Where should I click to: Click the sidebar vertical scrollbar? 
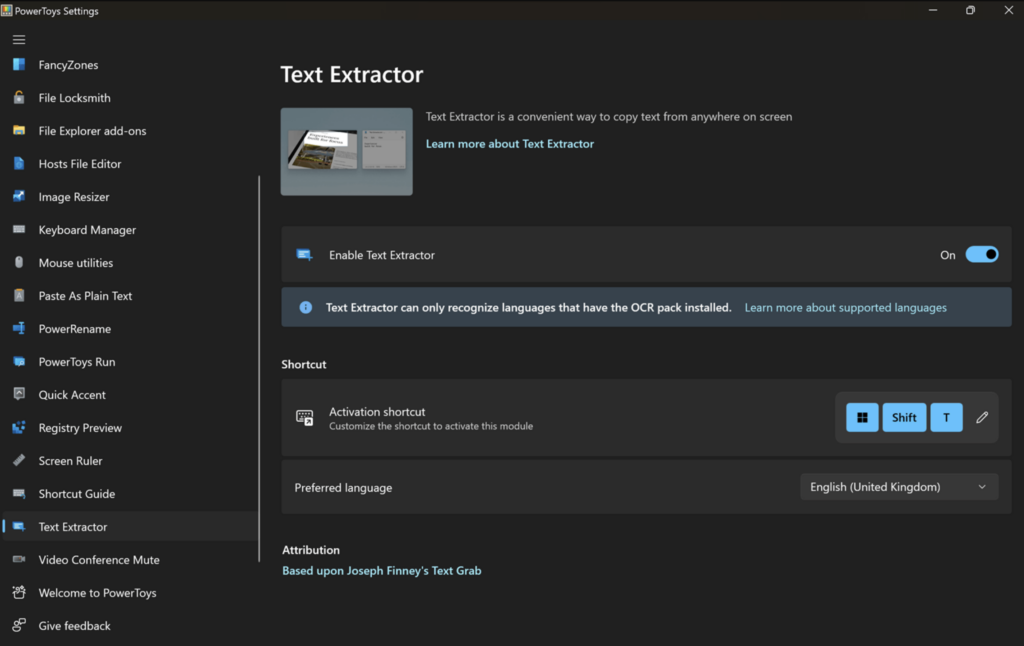pyautogui.click(x=259, y=368)
